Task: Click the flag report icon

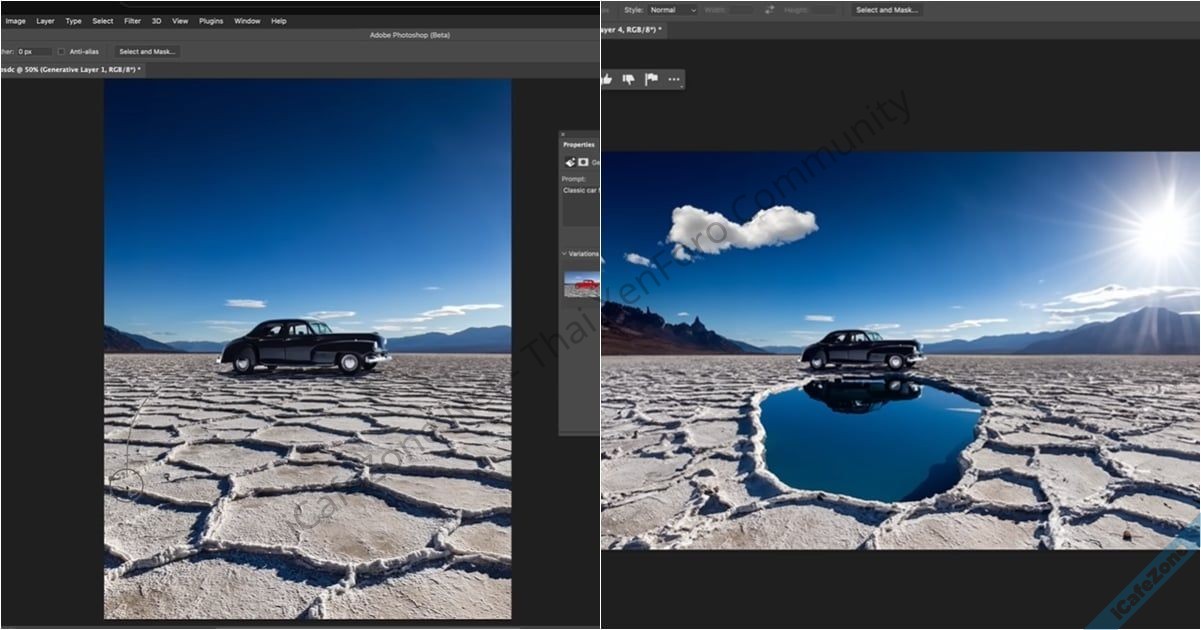Action: [651, 79]
